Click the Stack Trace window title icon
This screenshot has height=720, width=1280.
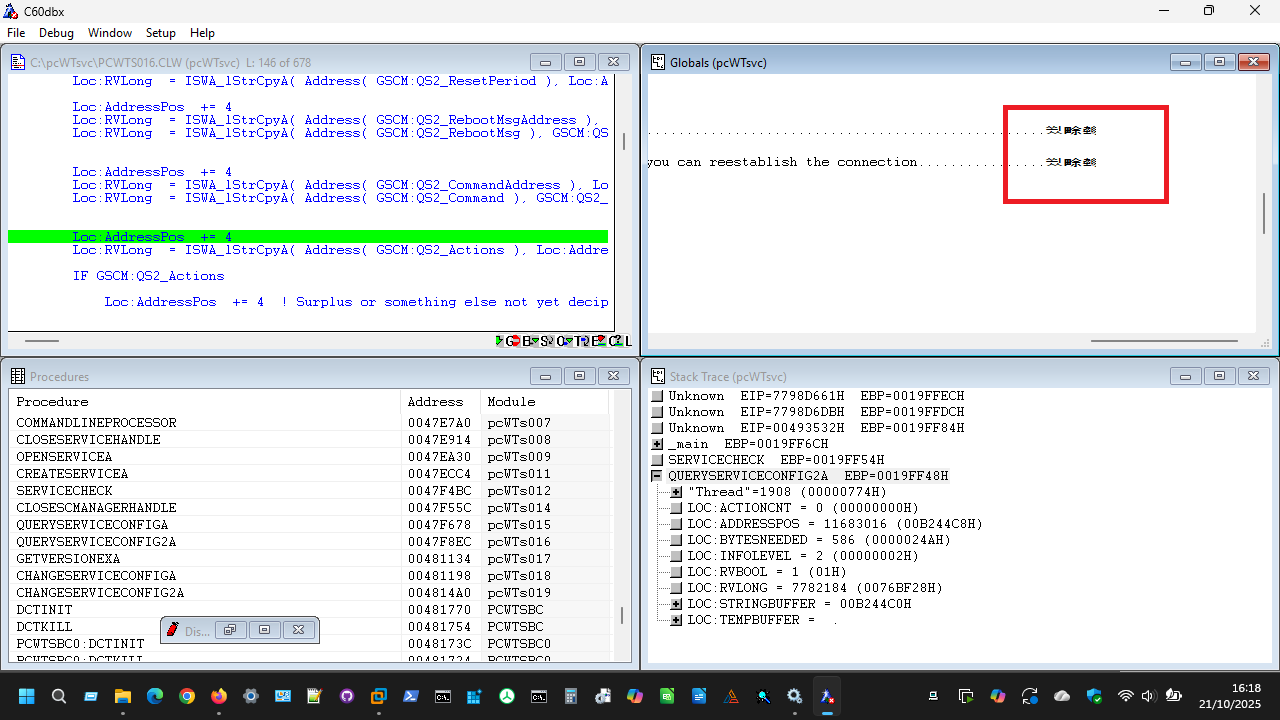pyautogui.click(x=658, y=376)
